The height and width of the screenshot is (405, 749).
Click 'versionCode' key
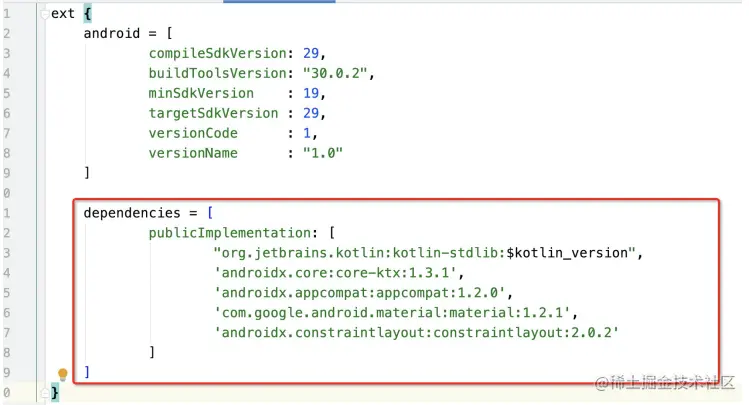point(193,133)
